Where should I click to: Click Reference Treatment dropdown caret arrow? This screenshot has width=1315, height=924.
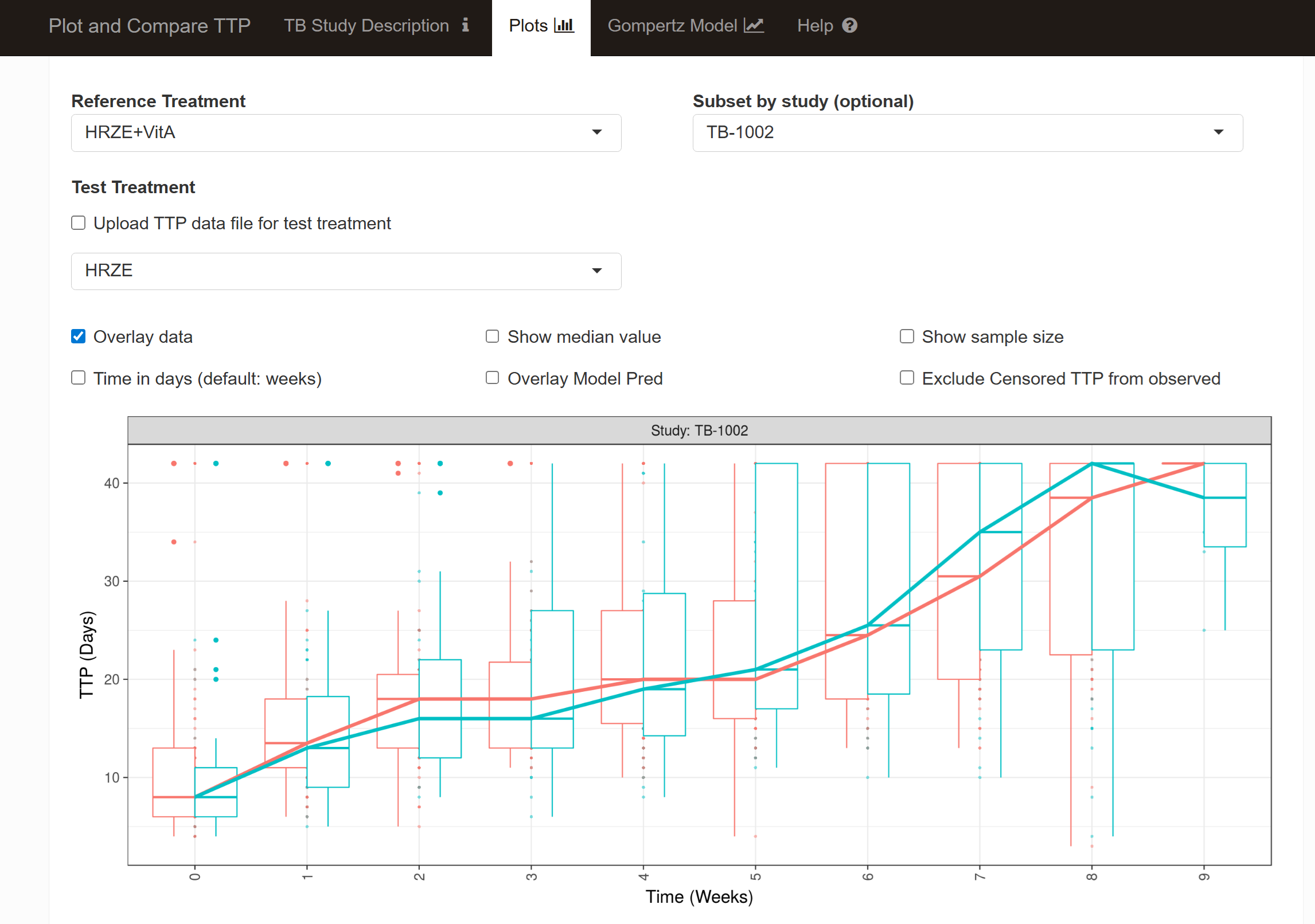[597, 132]
